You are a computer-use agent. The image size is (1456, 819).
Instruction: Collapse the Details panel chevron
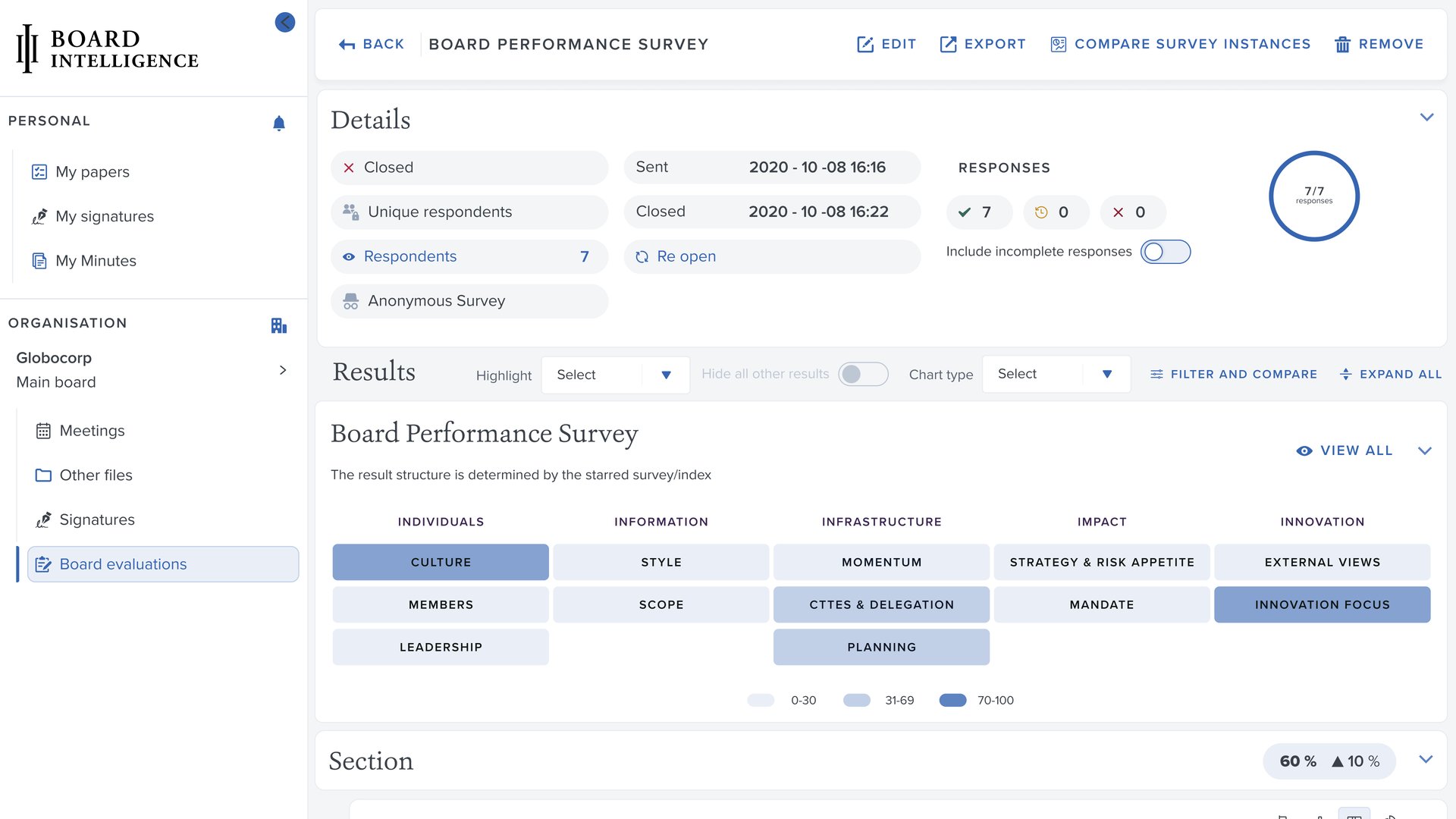(1426, 118)
